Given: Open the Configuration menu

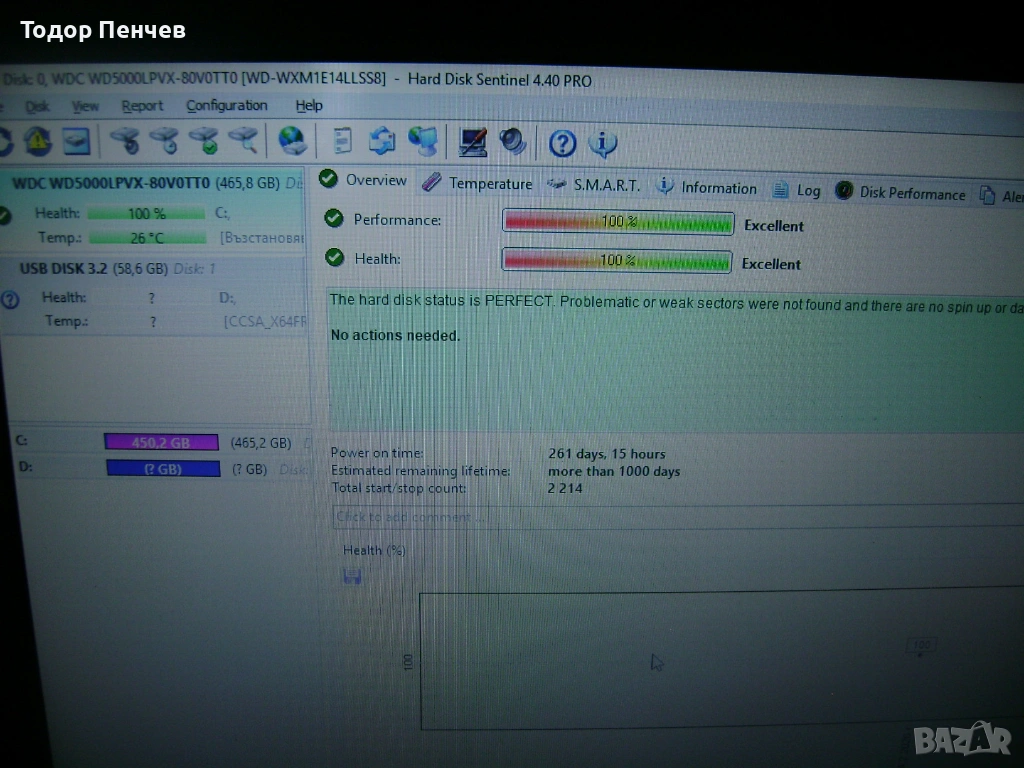Looking at the screenshot, I should point(226,106).
